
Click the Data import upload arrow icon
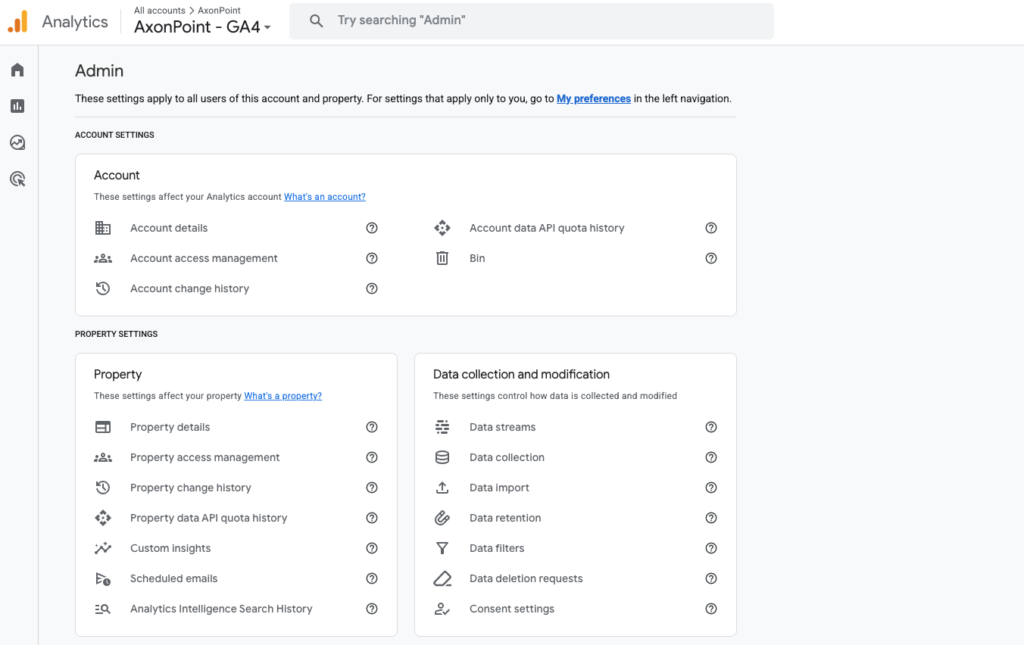tap(442, 488)
